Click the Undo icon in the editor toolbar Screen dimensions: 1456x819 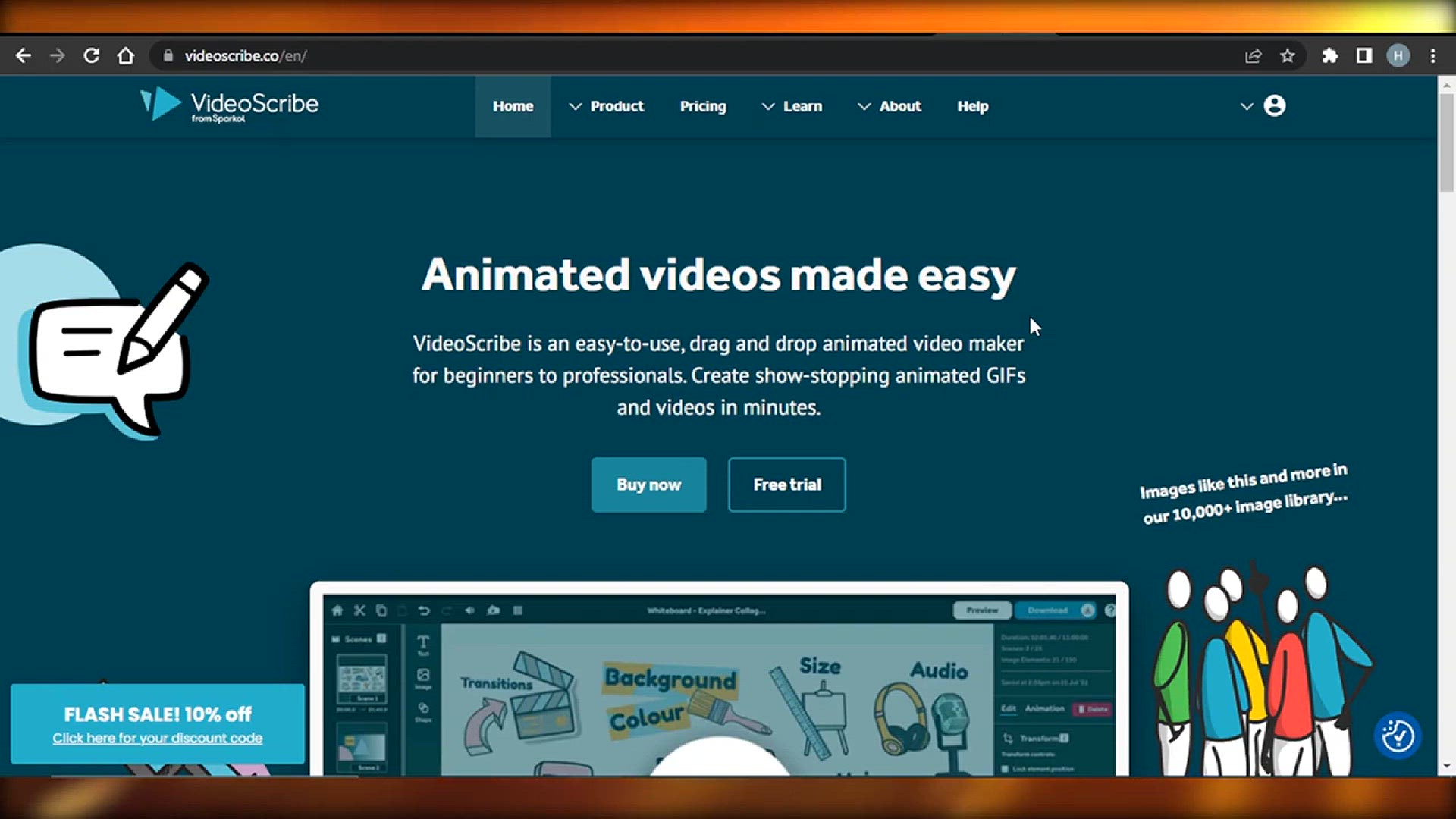tap(425, 611)
